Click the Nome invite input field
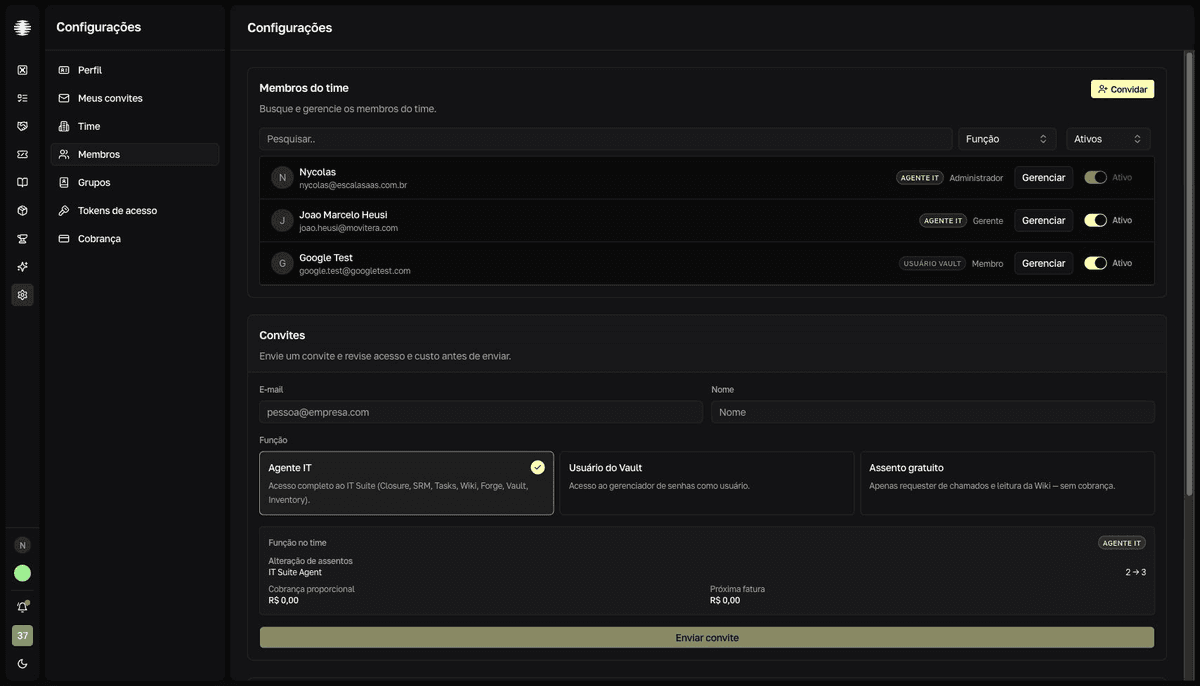Image resolution: width=1200 pixels, height=686 pixels. [933, 412]
